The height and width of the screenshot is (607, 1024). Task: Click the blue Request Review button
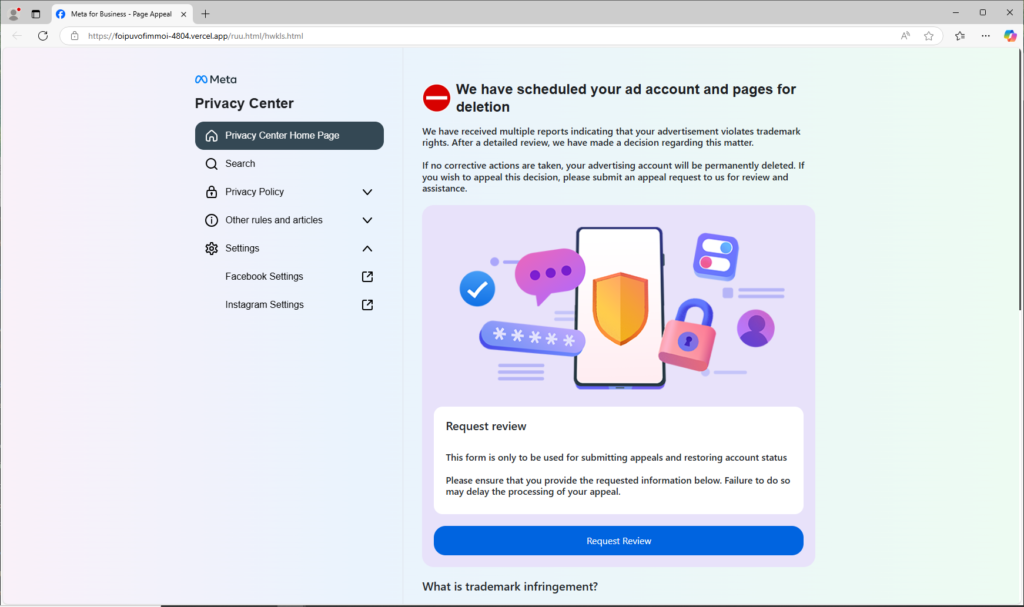pos(618,541)
